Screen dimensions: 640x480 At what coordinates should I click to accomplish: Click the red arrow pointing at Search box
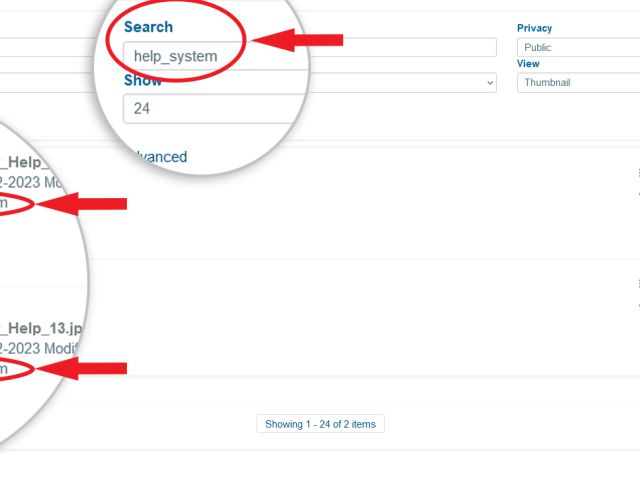click(297, 40)
